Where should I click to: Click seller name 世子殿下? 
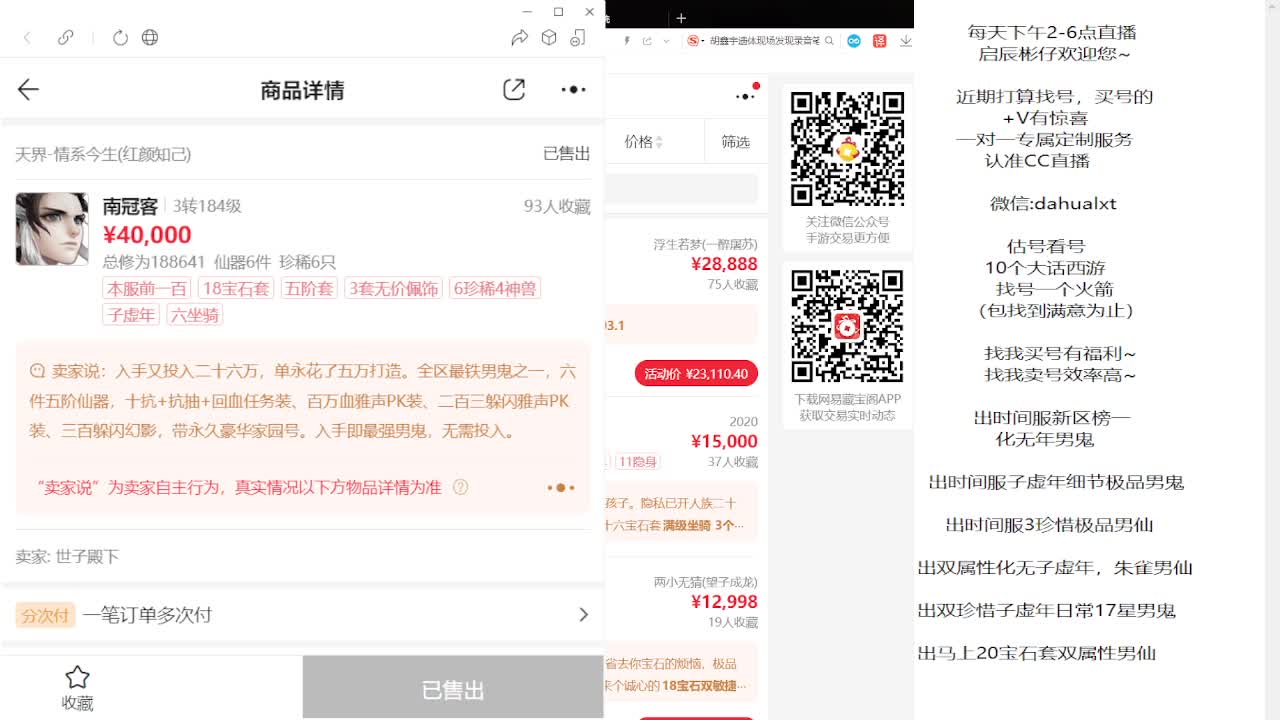[x=87, y=557]
